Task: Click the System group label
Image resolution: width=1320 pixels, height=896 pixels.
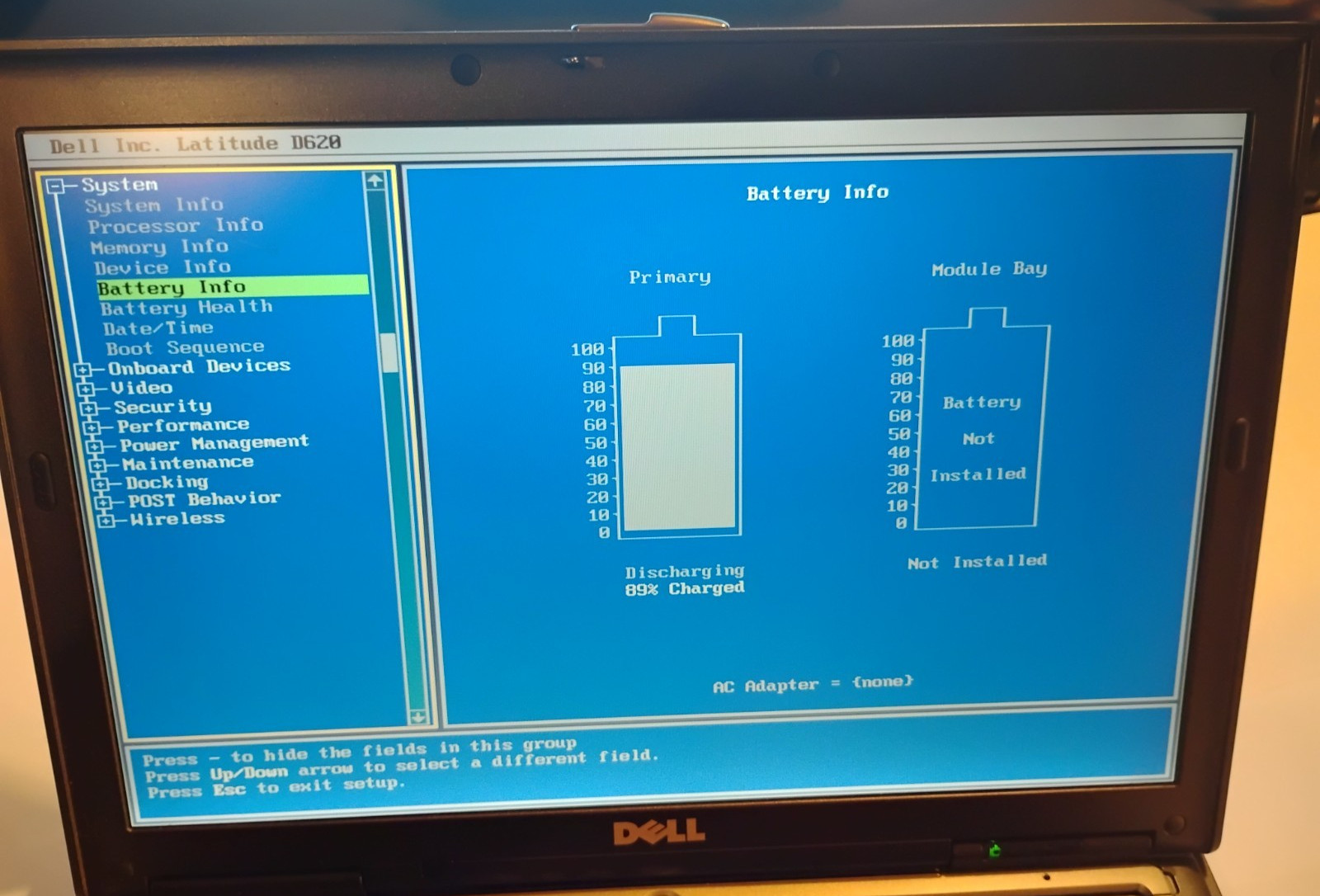Action: pos(120,185)
